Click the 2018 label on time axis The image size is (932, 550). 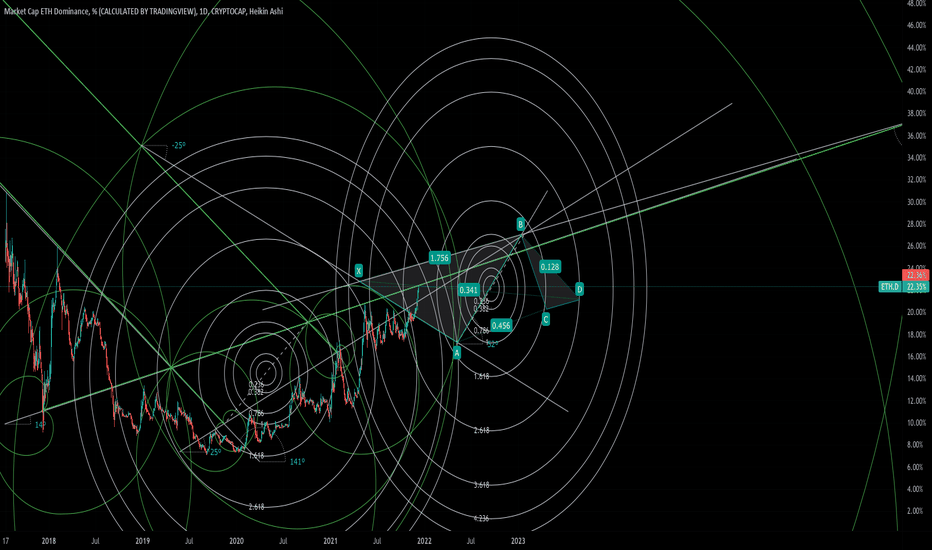click(49, 541)
